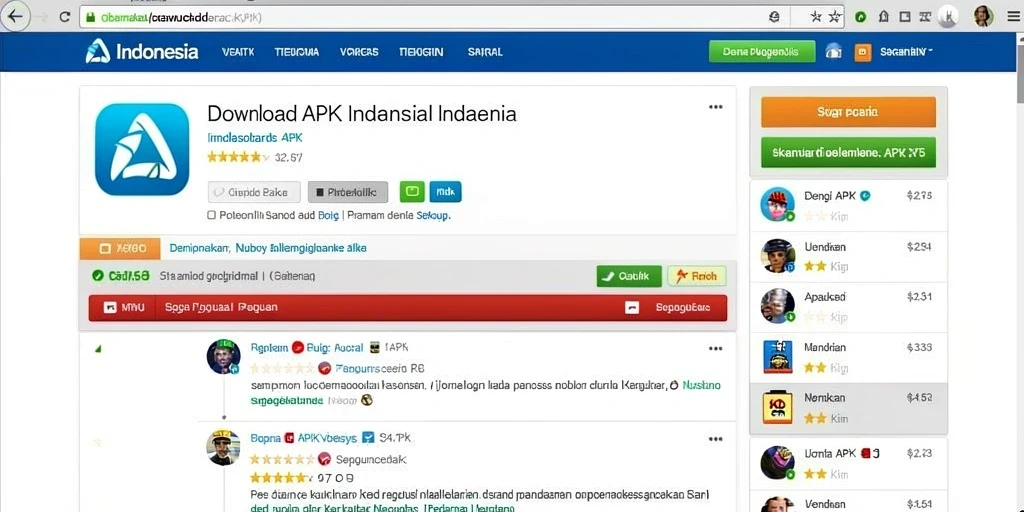Click the green Skamartiioalemlene APK button
The width and height of the screenshot is (1024, 512).
tap(848, 153)
